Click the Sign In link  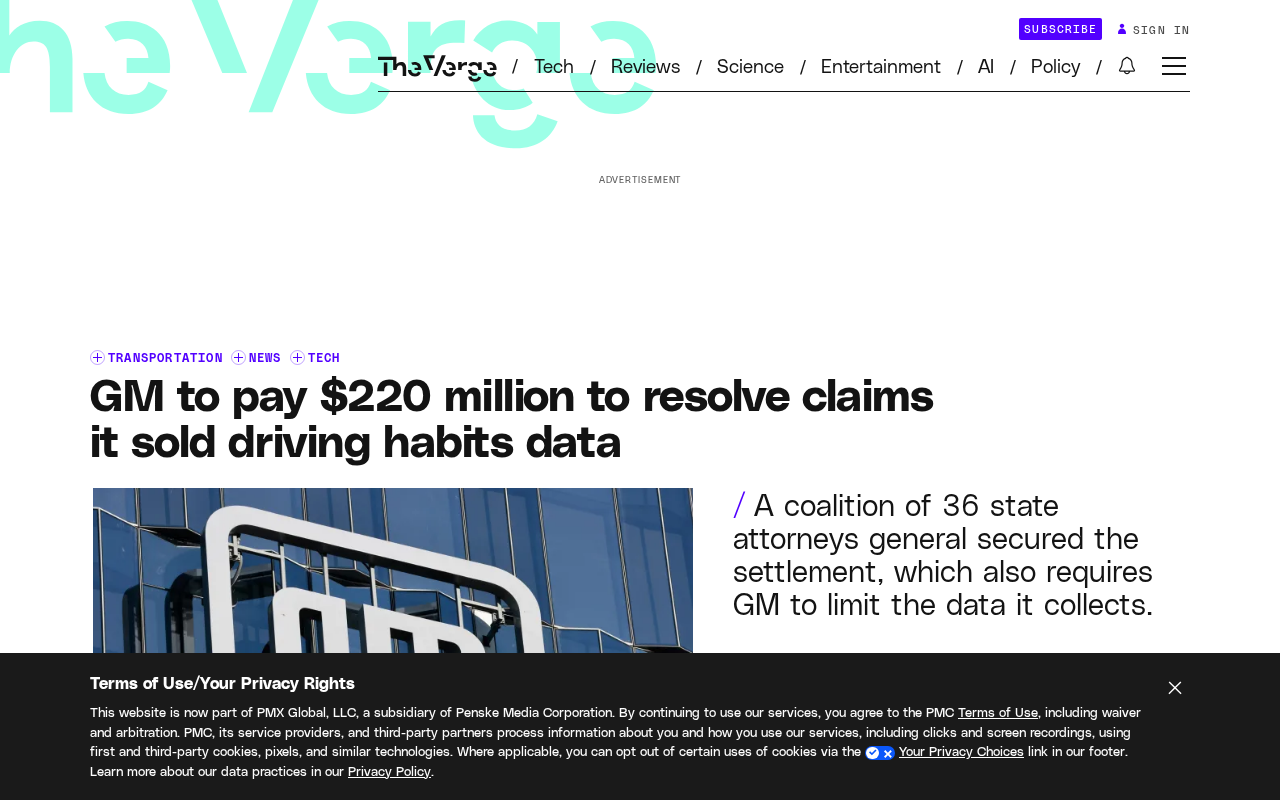(x=1161, y=30)
